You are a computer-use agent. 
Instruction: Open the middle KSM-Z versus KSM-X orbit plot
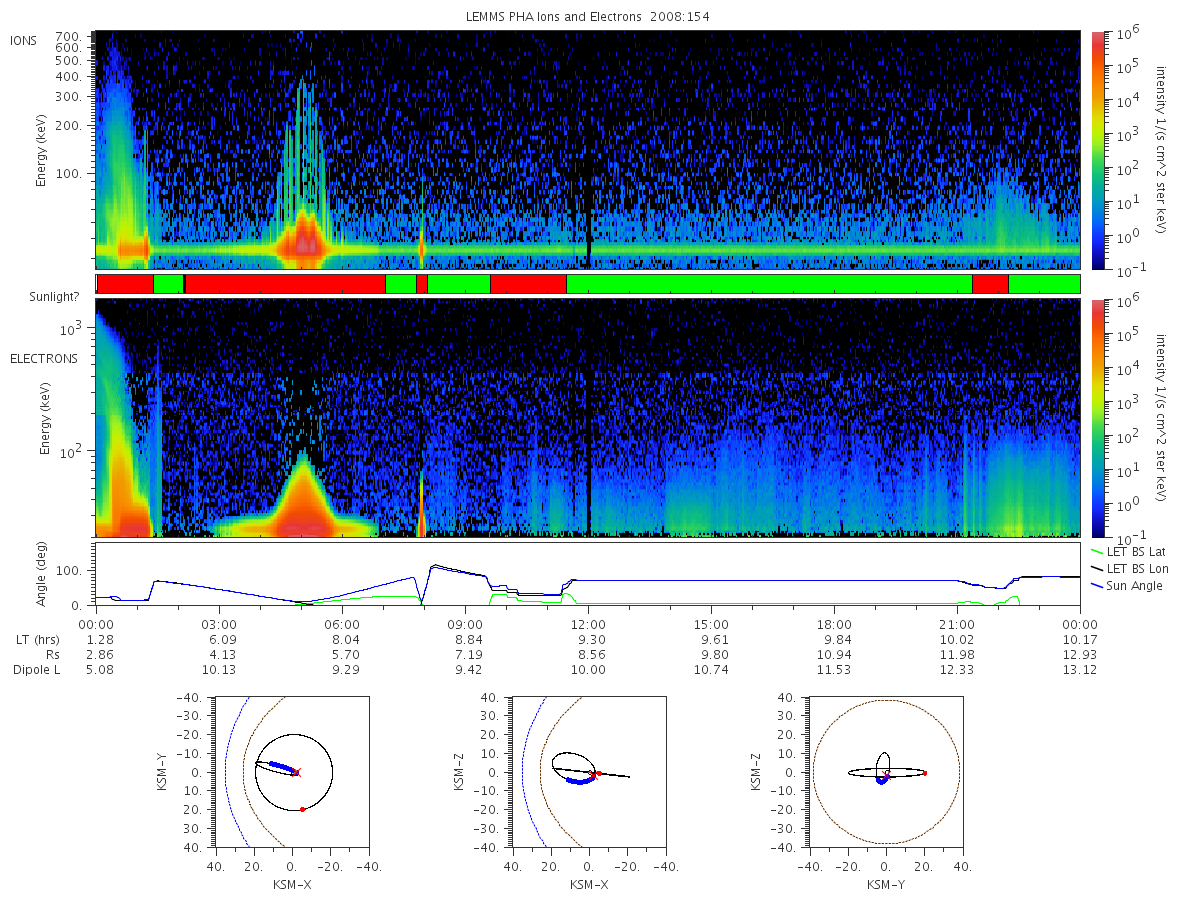tap(588, 771)
